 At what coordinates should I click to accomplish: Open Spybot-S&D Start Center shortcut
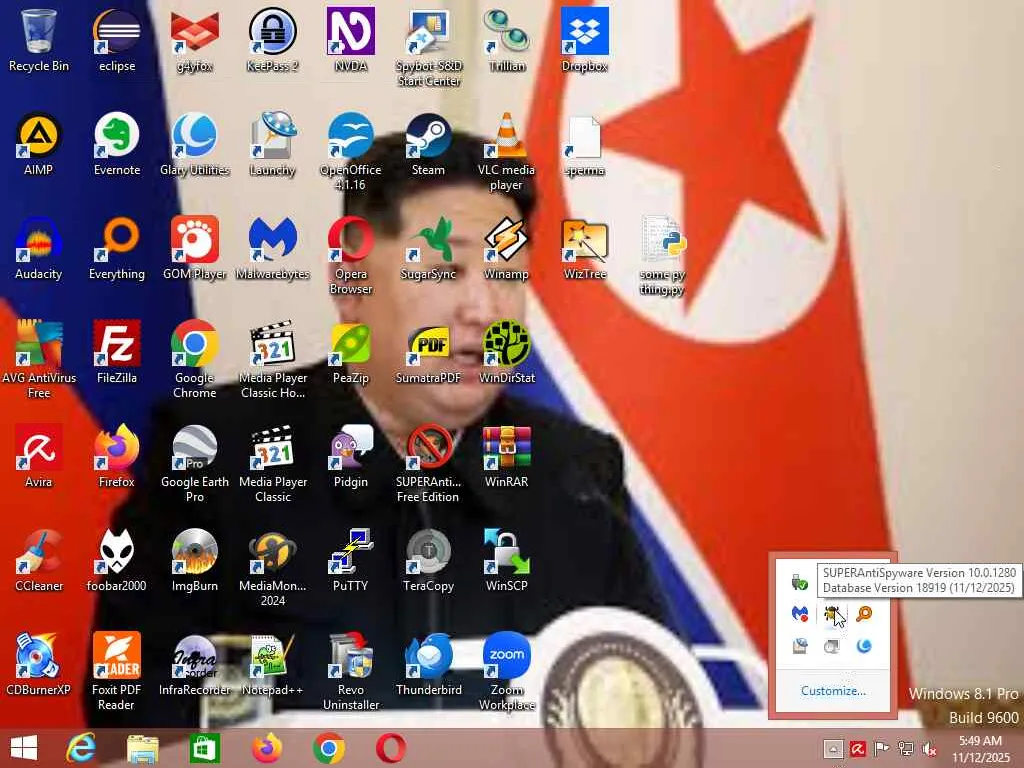coord(428,47)
